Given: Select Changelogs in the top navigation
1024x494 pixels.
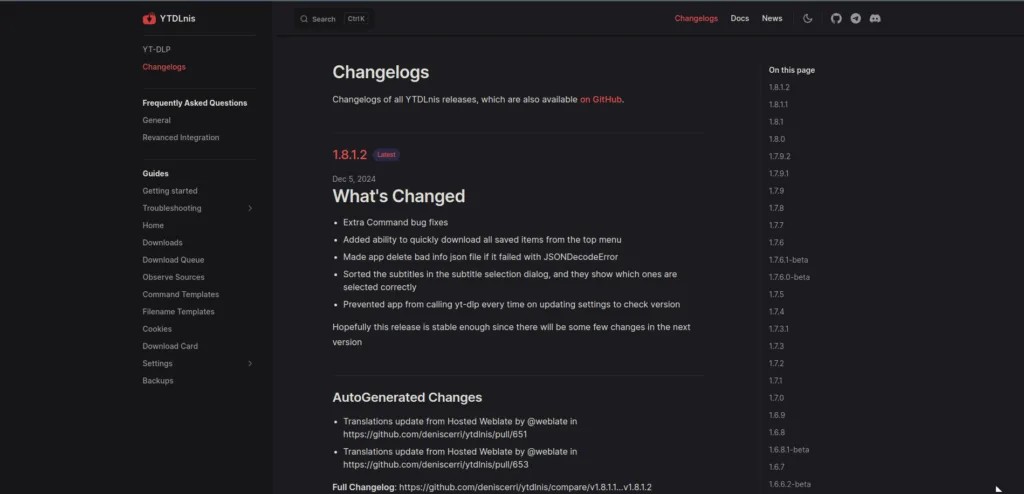Looking at the screenshot, I should [696, 18].
